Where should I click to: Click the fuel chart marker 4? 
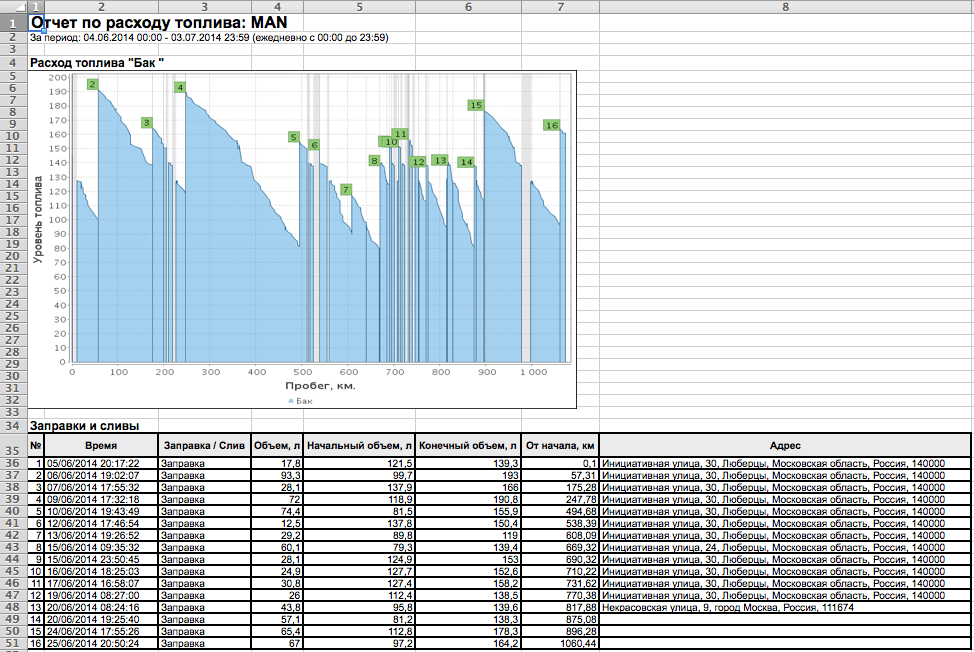pos(180,88)
